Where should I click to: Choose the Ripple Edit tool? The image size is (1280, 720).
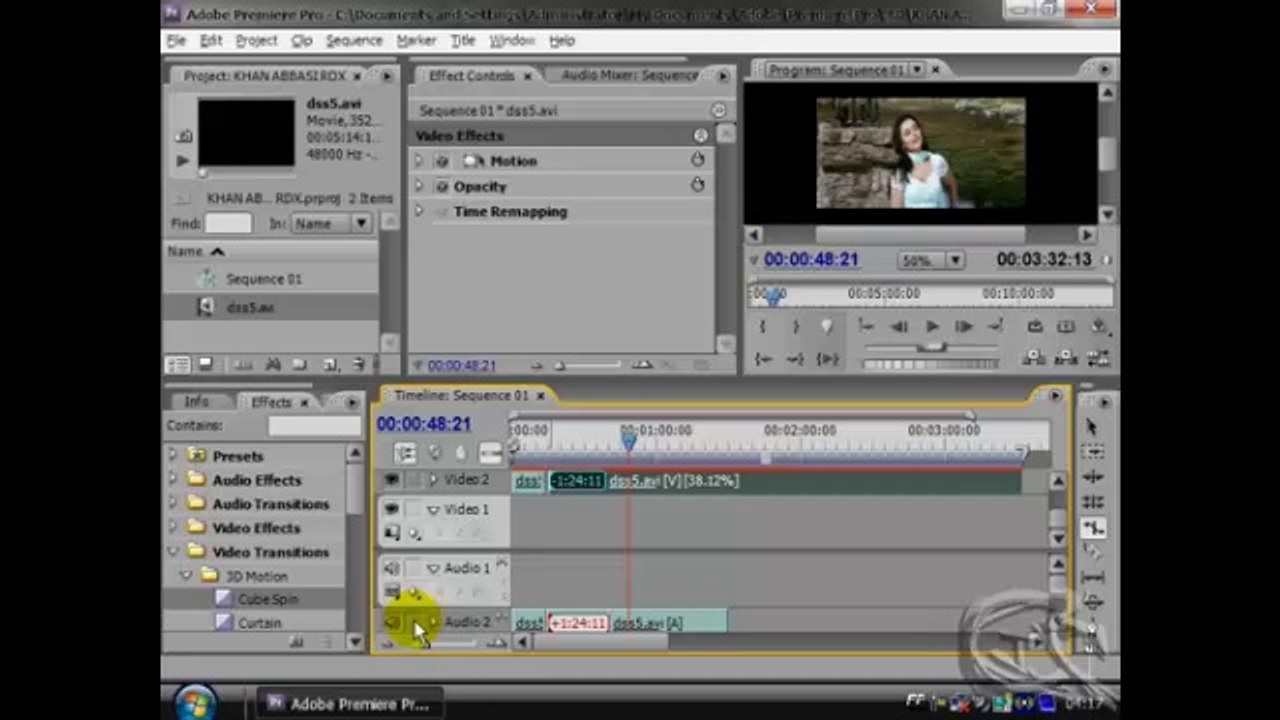tap(1092, 477)
